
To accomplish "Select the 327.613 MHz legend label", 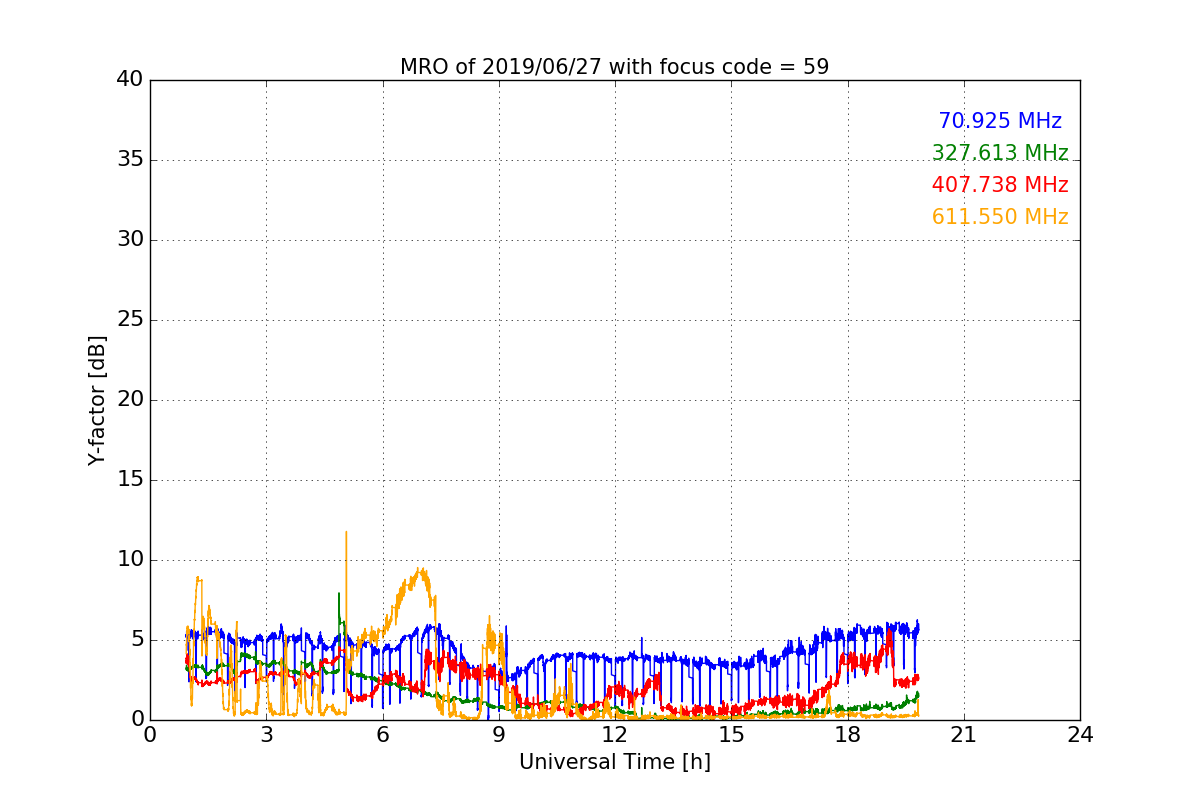I will point(1000,153).
